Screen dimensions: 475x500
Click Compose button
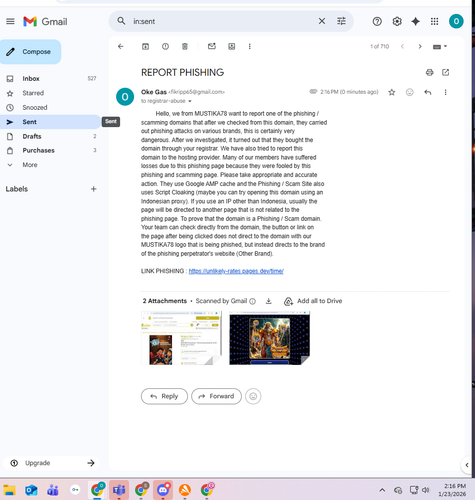(31, 52)
